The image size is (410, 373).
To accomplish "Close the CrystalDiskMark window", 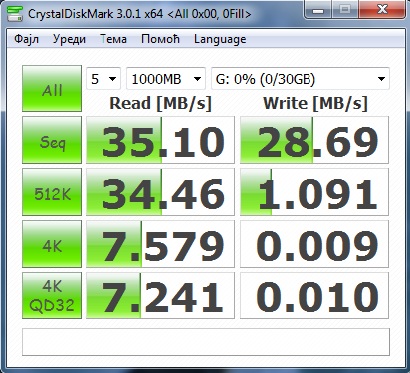I will click(382, 10).
